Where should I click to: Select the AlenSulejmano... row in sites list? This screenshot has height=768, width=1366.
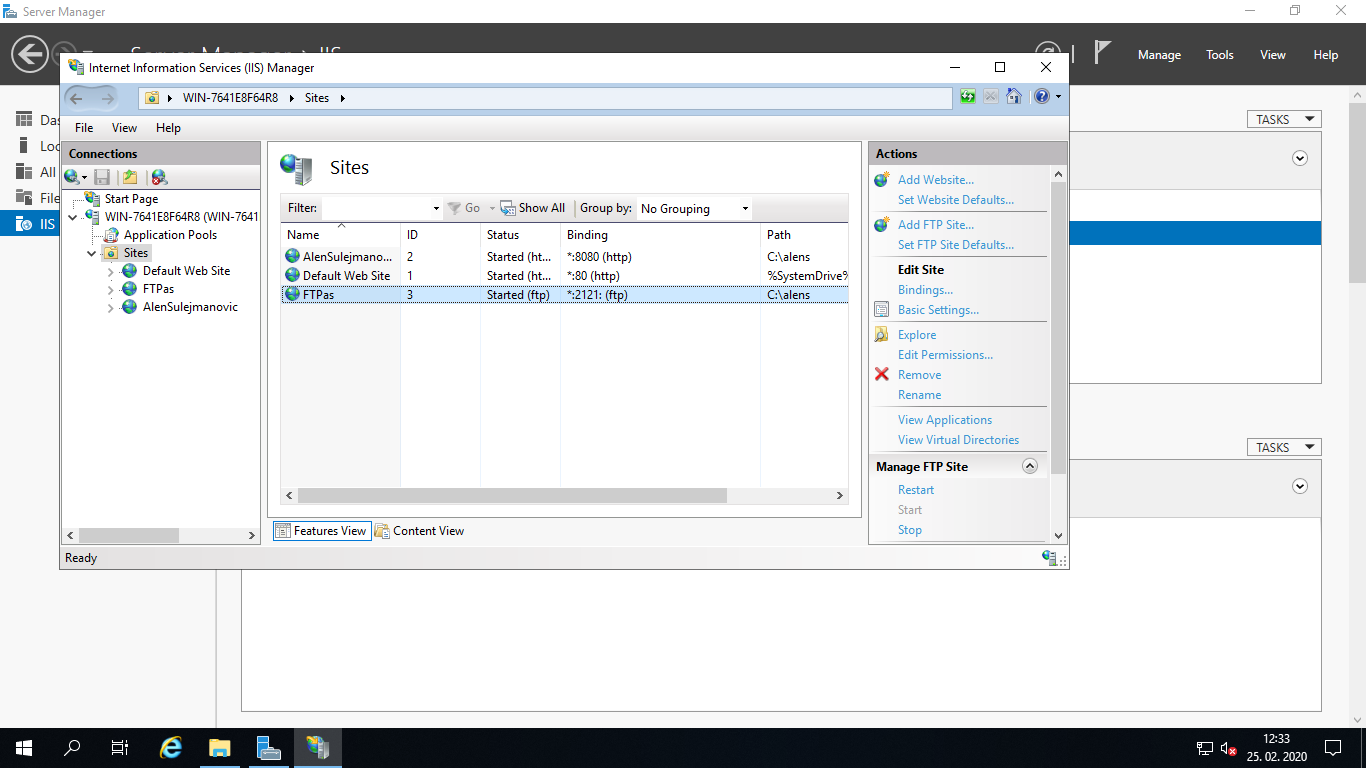click(x=564, y=257)
